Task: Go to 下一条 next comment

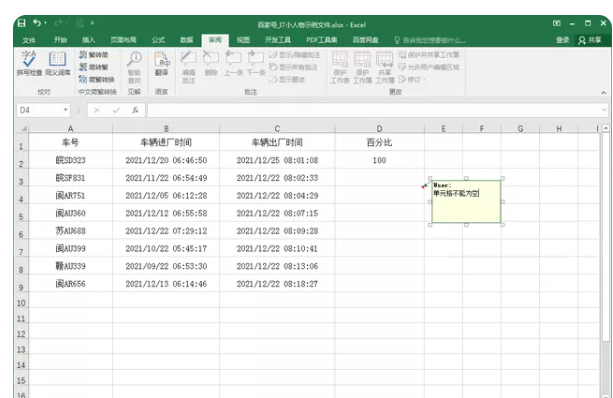Action: coord(256,63)
